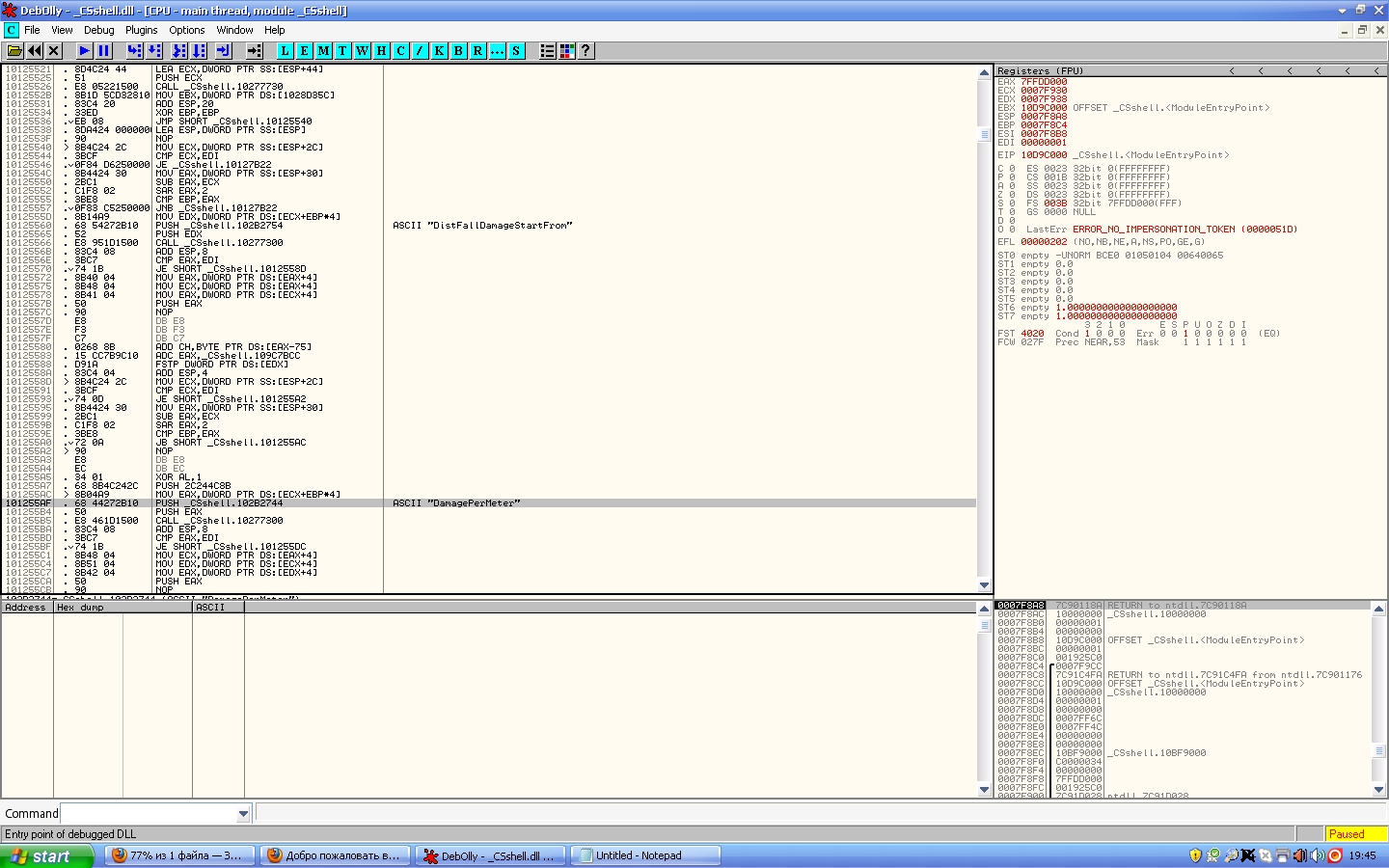Open the Debug menu
The height and width of the screenshot is (868, 1389).
(98, 30)
